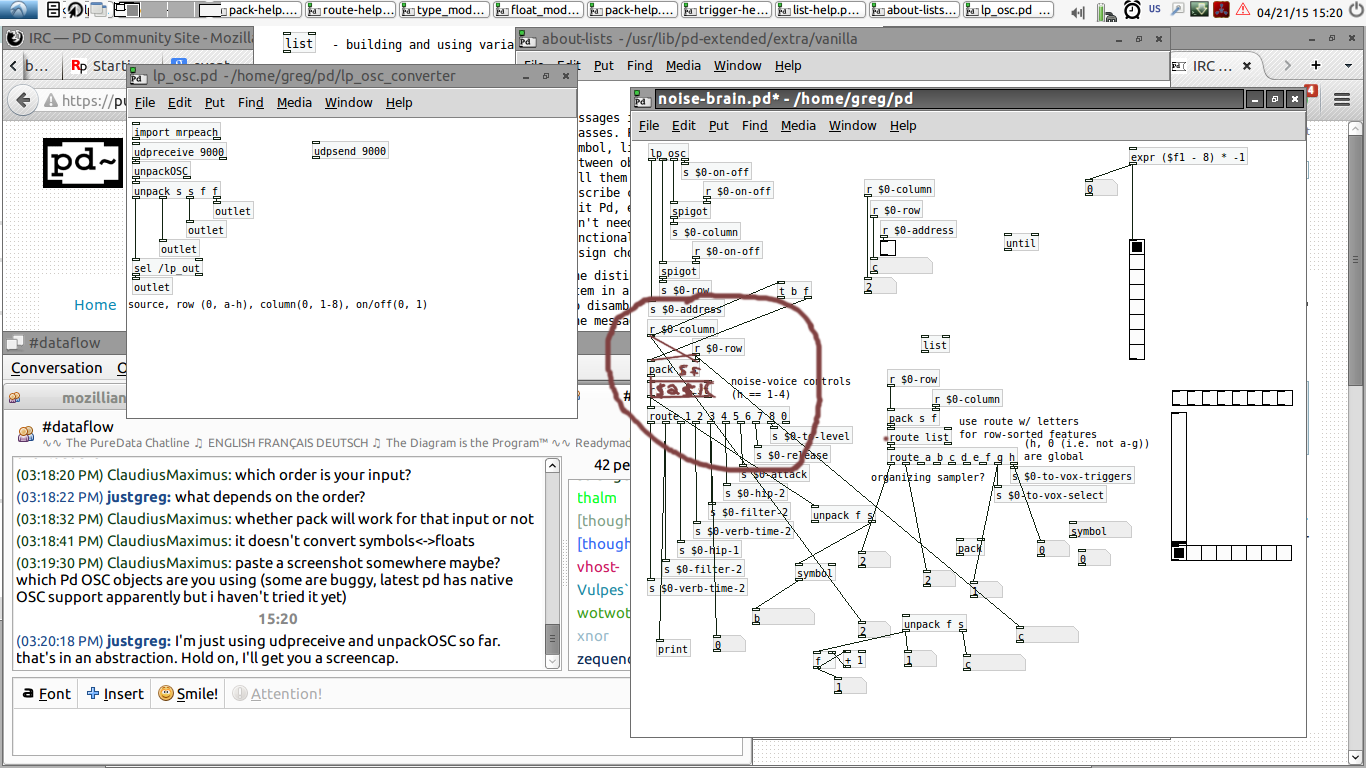
Task: Click number box connected to expr object
Action: pyautogui.click(x=1100, y=189)
